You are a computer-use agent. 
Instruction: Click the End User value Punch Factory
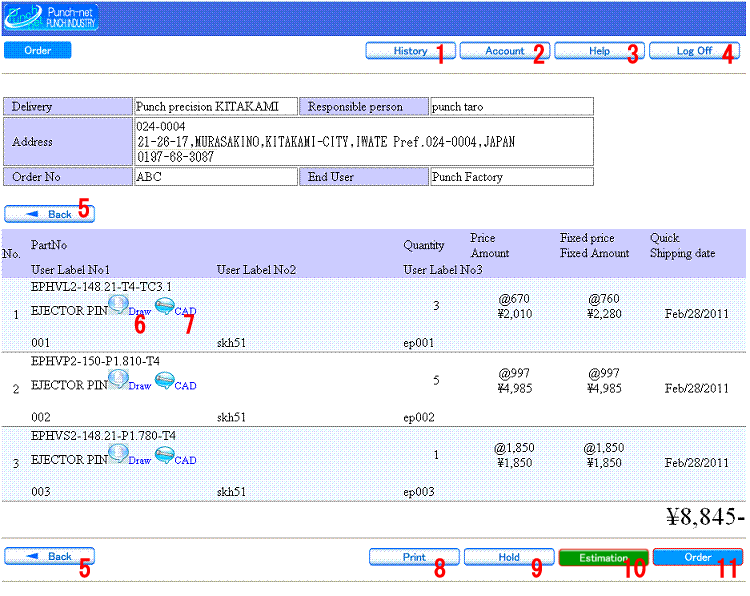click(467, 177)
